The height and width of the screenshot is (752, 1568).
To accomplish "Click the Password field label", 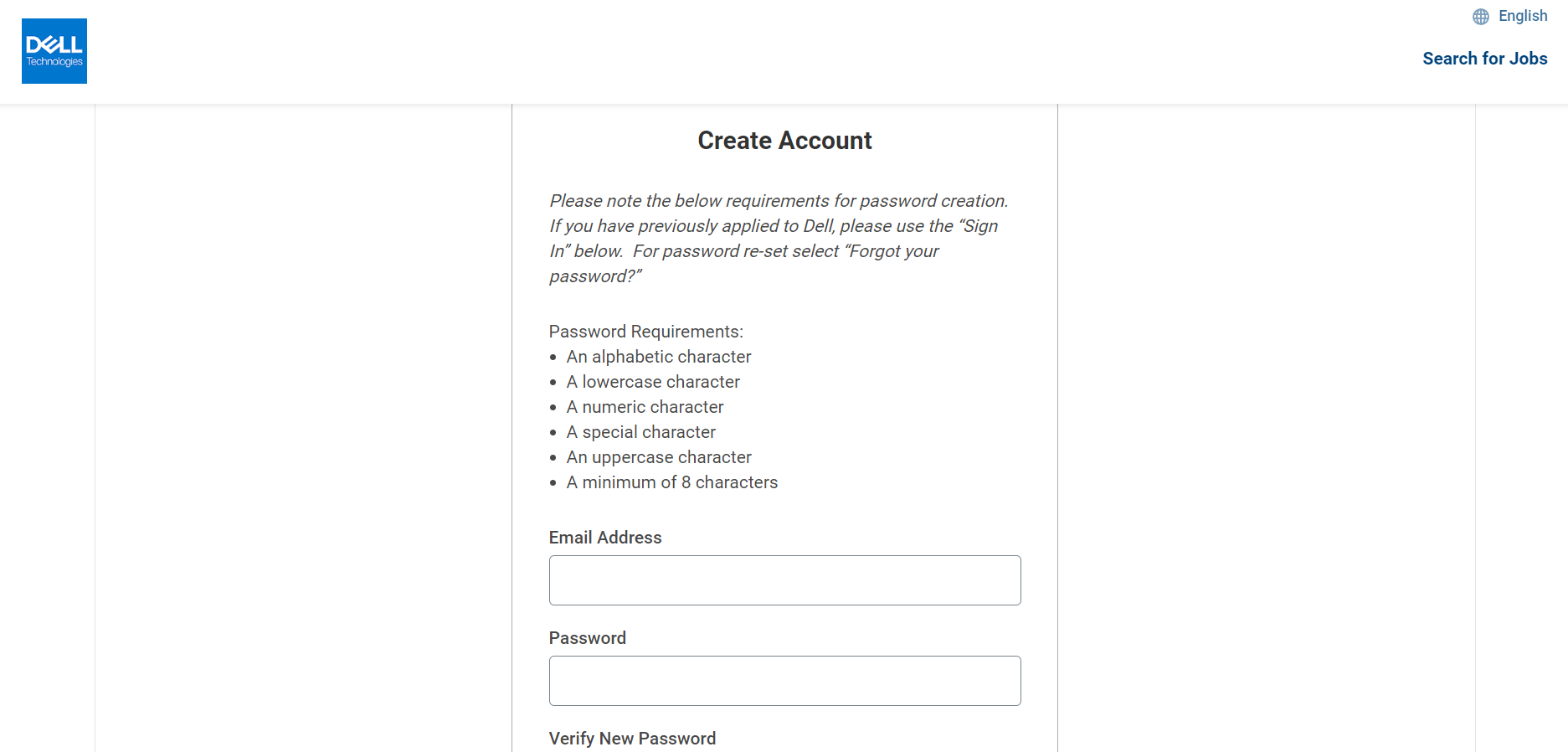I will point(587,638).
